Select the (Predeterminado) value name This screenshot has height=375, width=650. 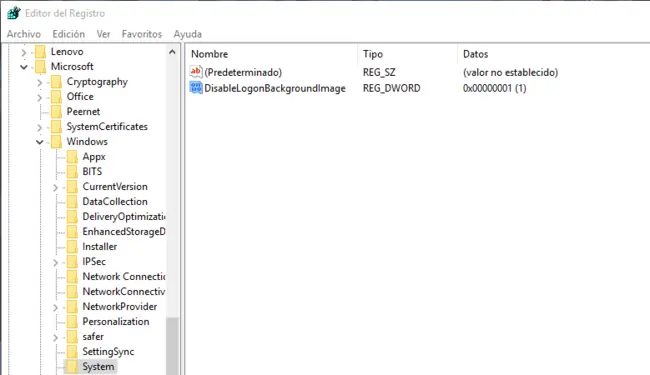(243, 72)
